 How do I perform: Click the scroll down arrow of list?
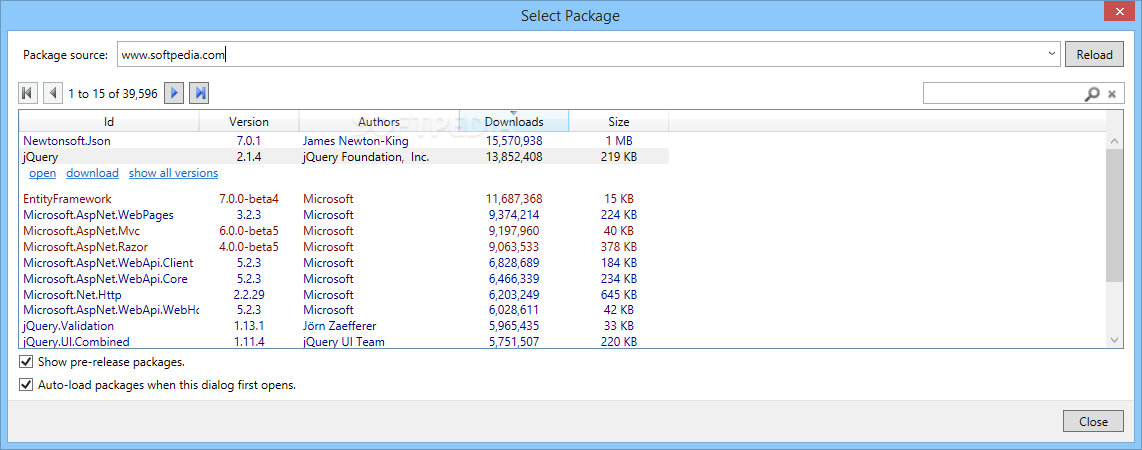click(1114, 340)
